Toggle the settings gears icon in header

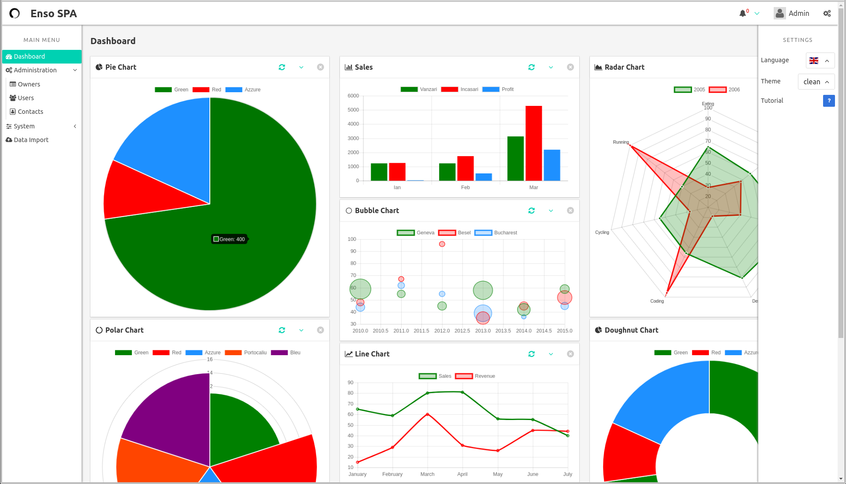point(827,13)
